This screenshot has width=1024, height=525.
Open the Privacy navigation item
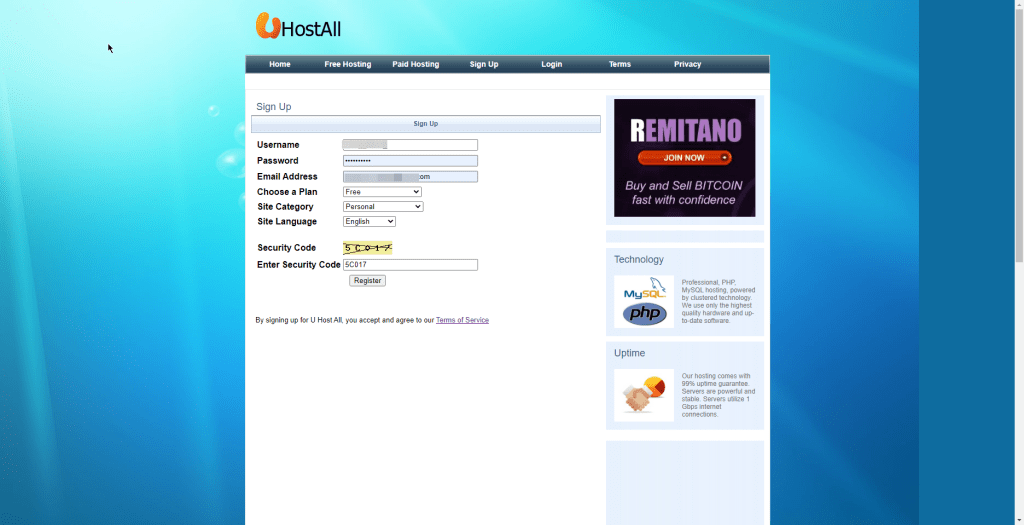click(x=687, y=64)
